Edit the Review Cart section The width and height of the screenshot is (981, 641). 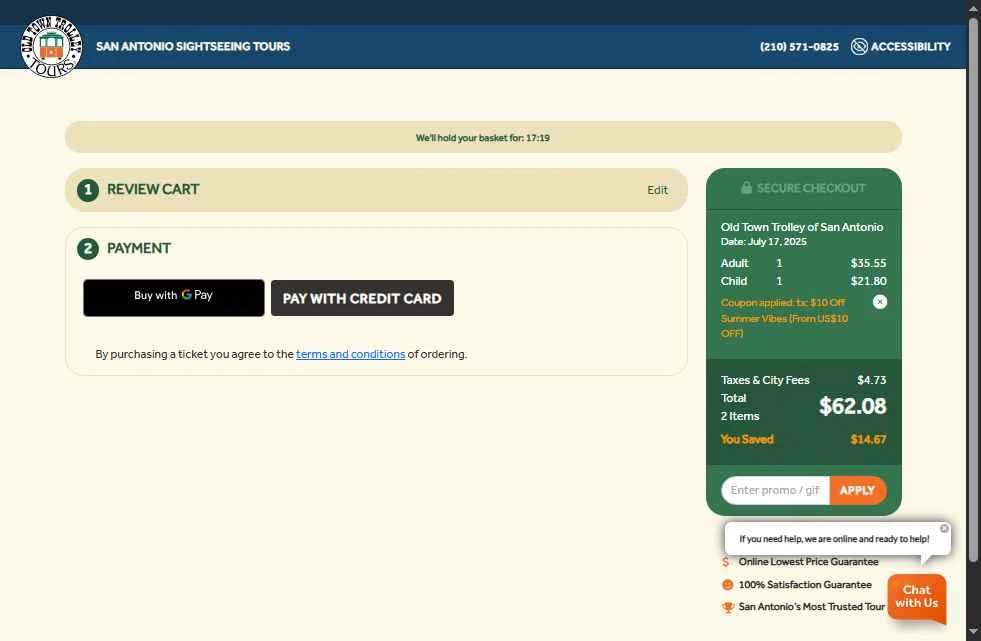pyautogui.click(x=658, y=190)
